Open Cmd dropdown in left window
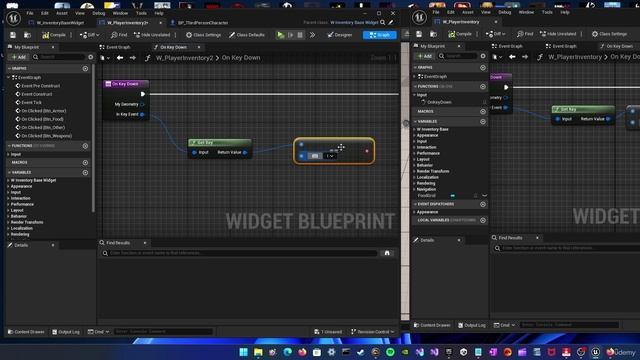640x360 pixels. pyautogui.click(x=98, y=332)
